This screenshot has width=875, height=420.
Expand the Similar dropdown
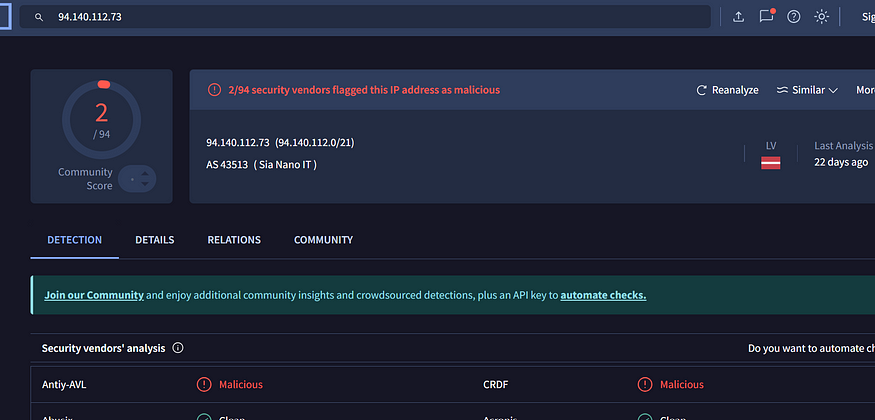point(806,90)
